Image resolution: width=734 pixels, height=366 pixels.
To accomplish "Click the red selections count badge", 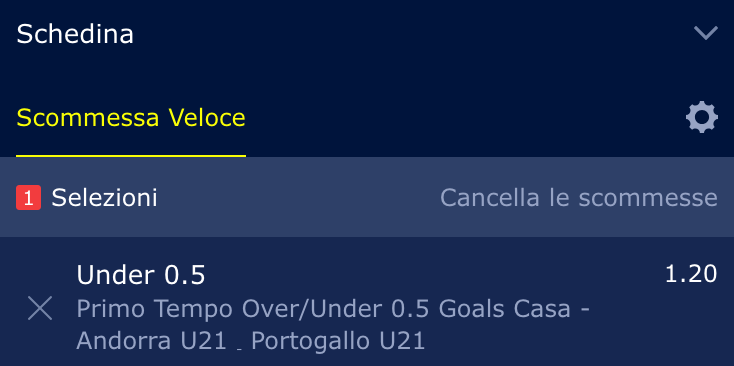I will point(29,198).
